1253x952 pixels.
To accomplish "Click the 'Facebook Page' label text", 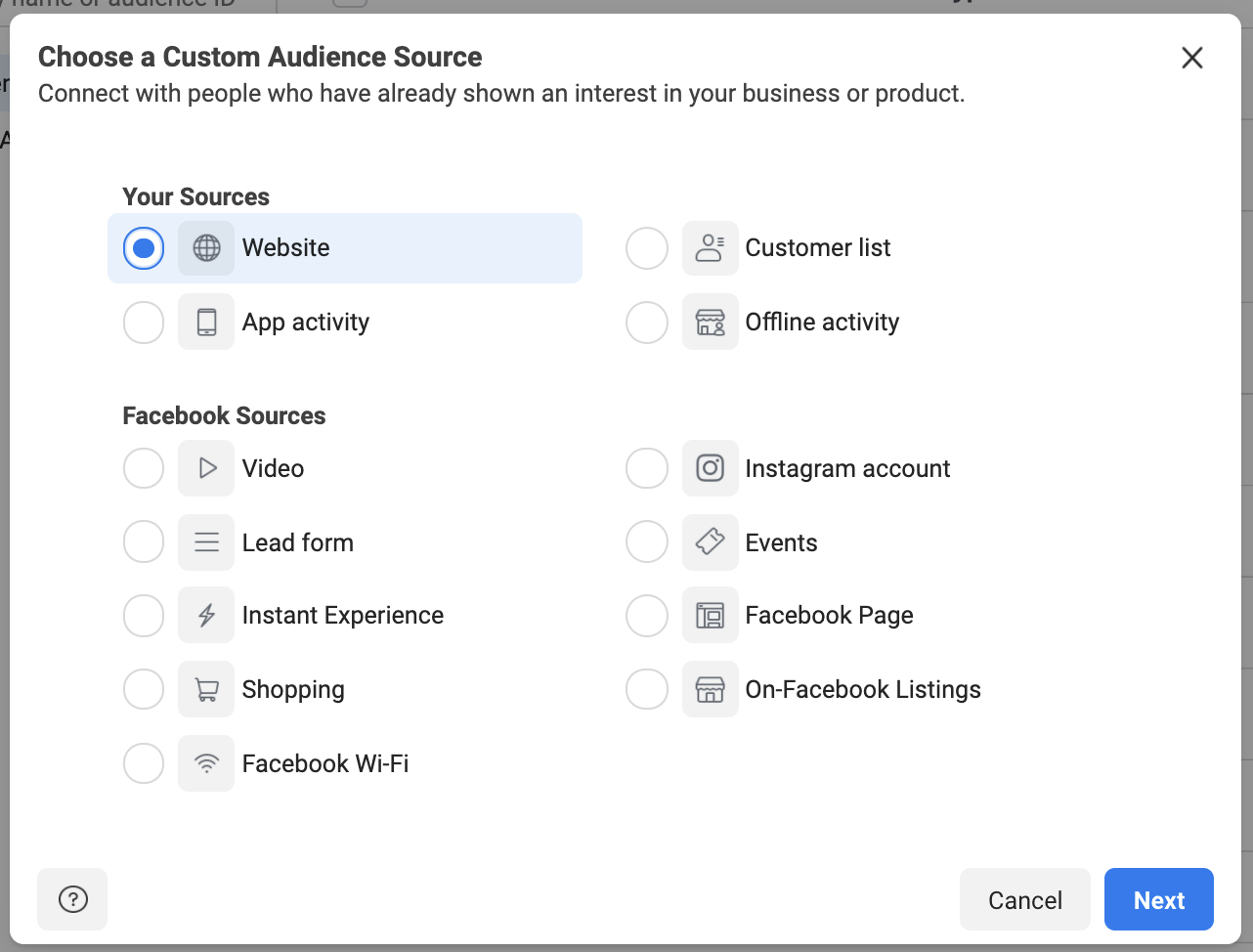I will [830, 616].
